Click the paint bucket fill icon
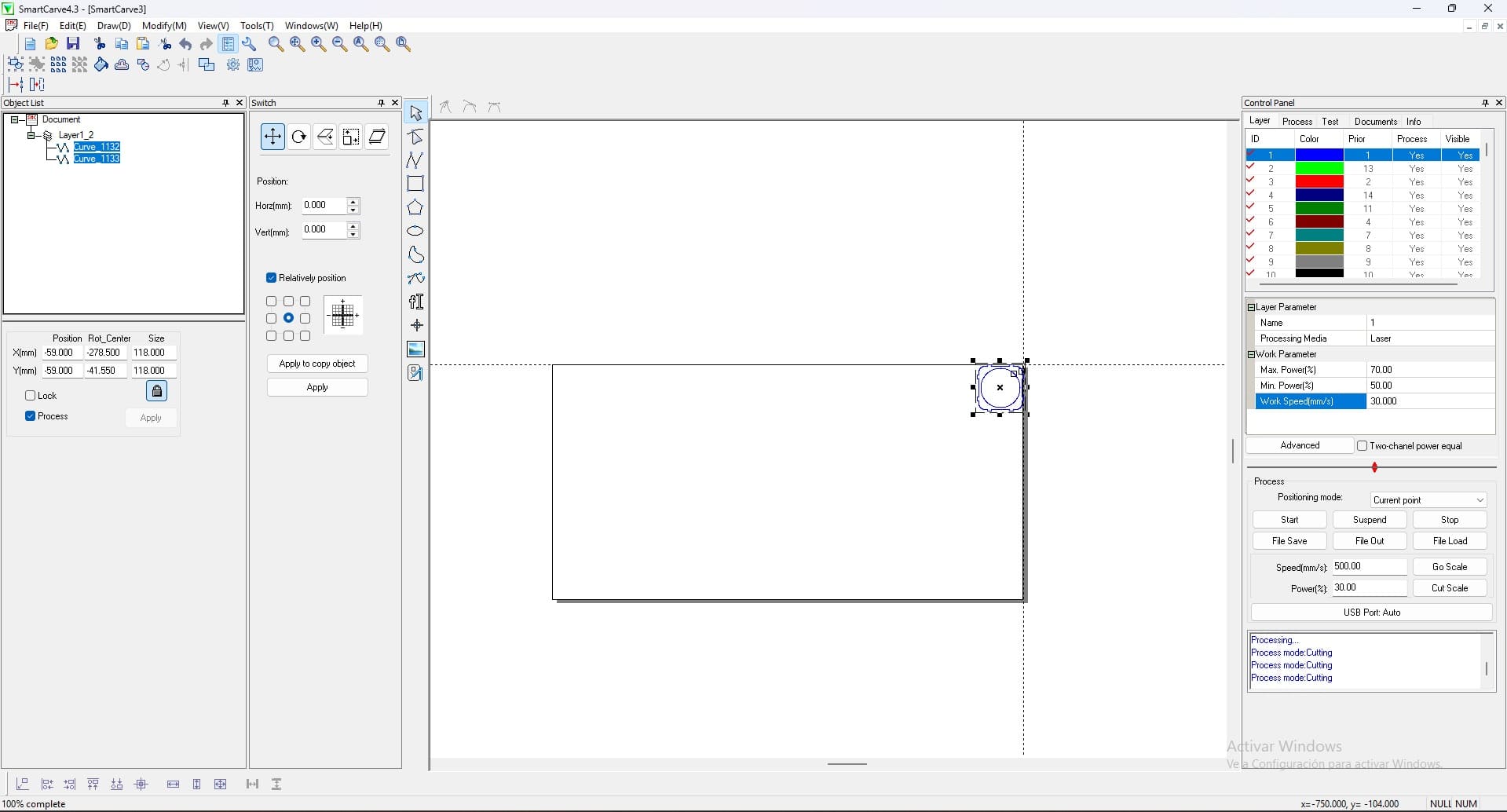The width and height of the screenshot is (1507, 812). [101, 64]
